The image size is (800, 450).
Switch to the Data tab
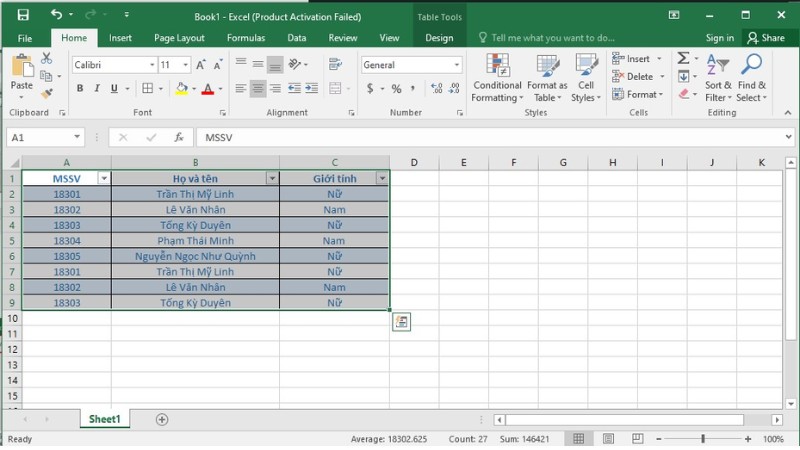[x=296, y=38]
